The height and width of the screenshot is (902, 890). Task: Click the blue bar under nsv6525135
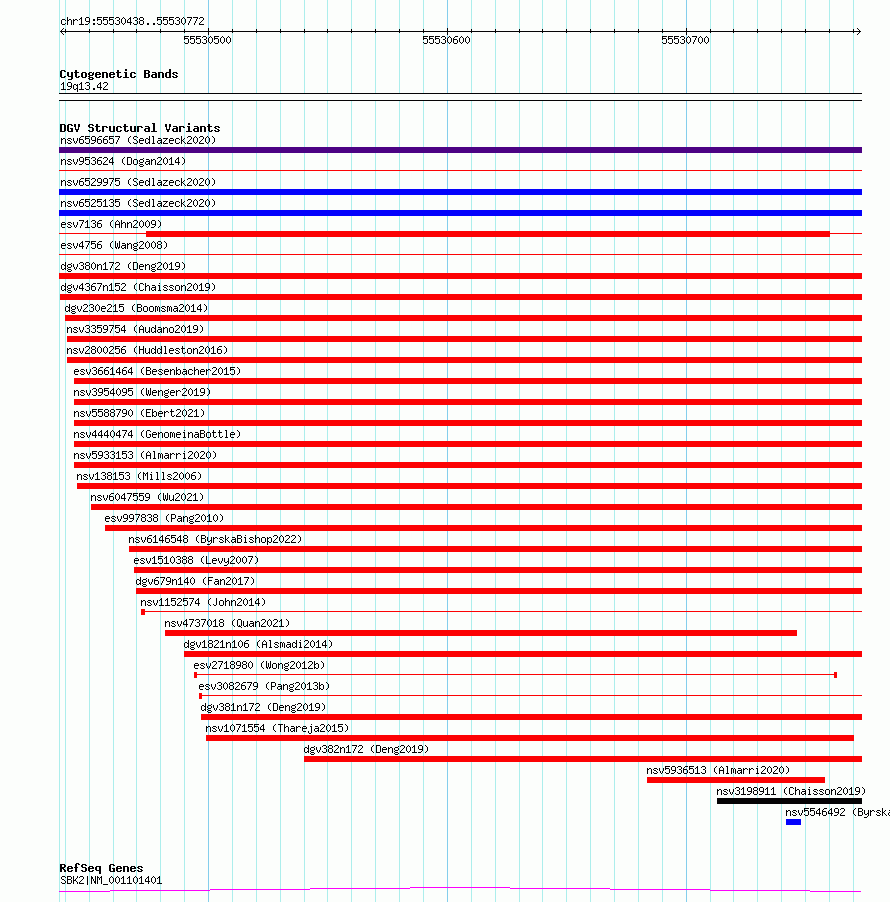(x=460, y=213)
